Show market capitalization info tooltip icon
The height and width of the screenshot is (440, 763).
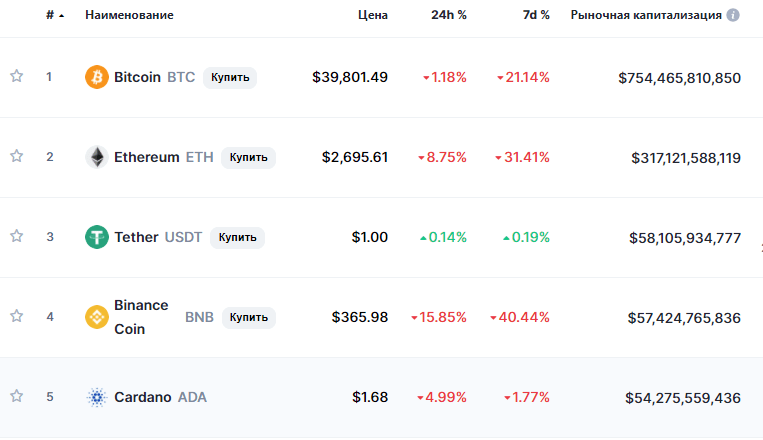(x=733, y=15)
